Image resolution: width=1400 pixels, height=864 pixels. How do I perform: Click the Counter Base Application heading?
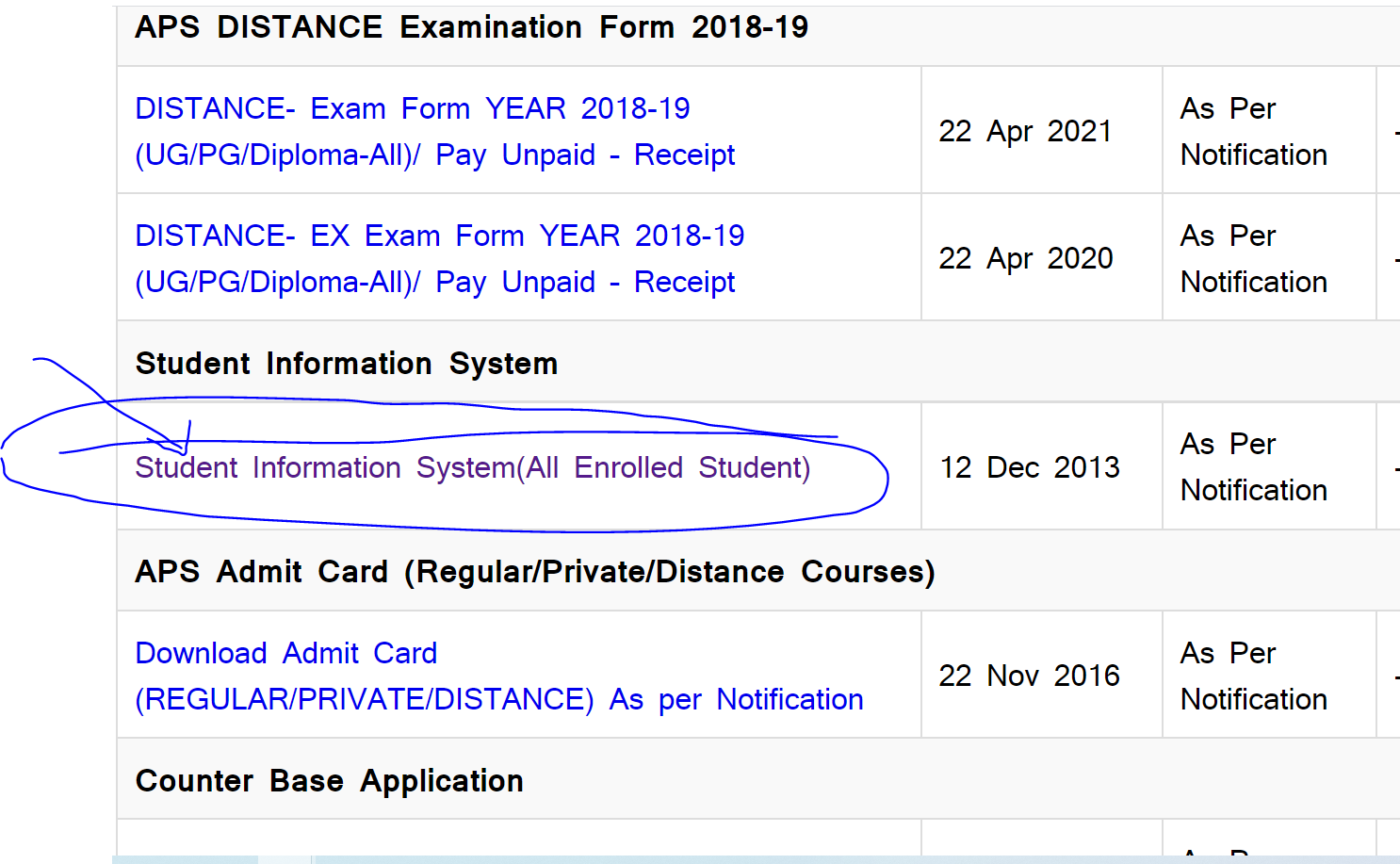[330, 781]
